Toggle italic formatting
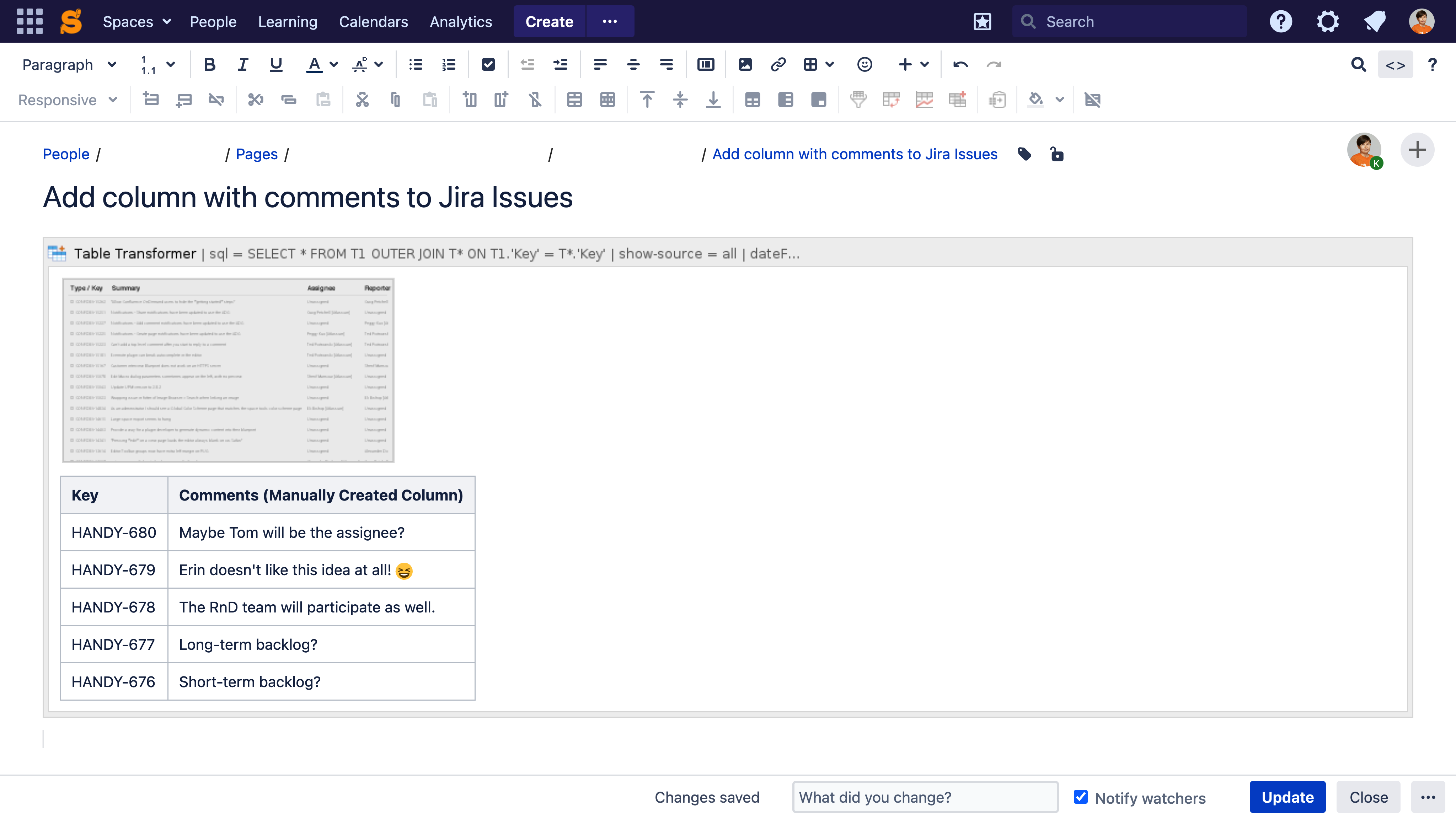 (x=242, y=64)
